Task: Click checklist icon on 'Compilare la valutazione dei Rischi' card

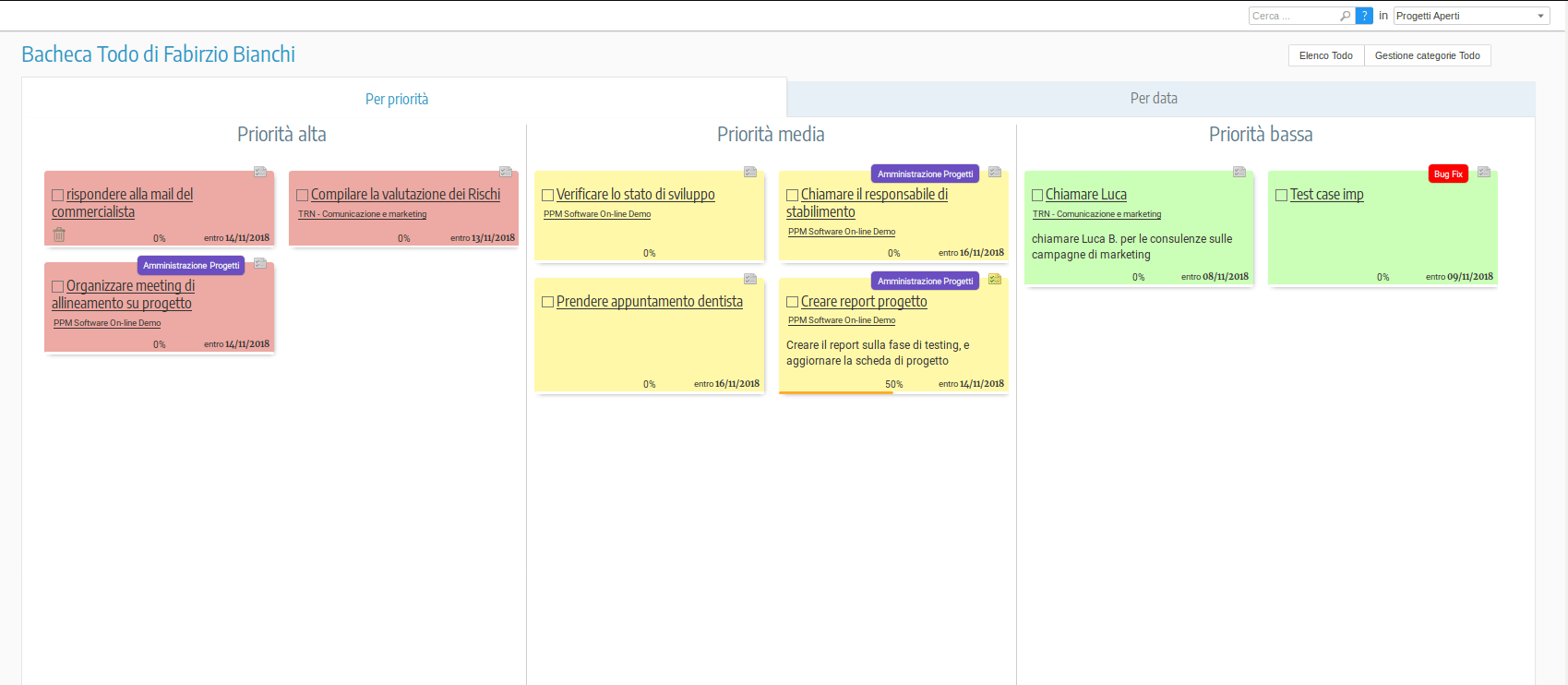Action: (x=506, y=172)
